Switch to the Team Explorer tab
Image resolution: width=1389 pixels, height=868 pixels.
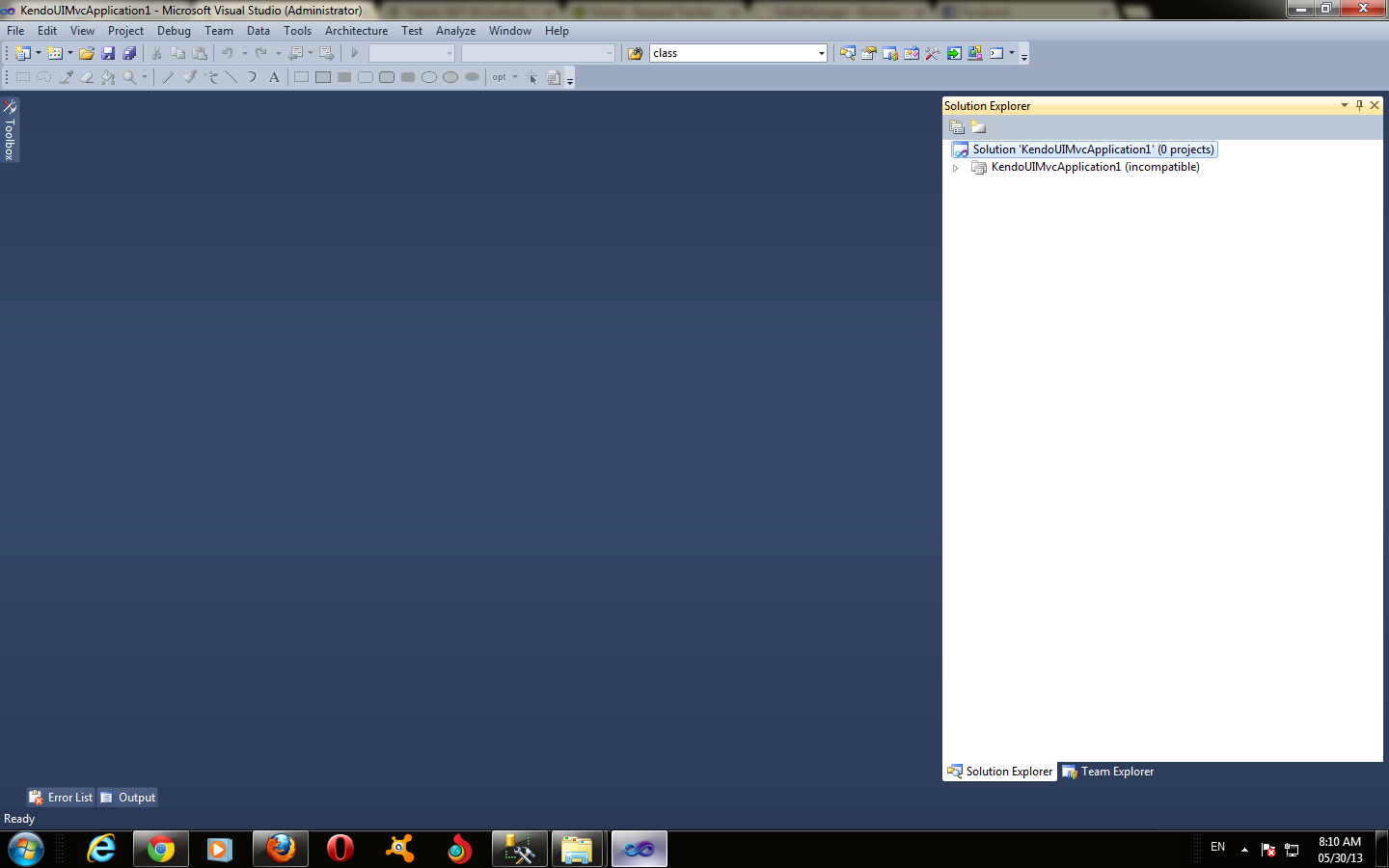click(x=1107, y=772)
